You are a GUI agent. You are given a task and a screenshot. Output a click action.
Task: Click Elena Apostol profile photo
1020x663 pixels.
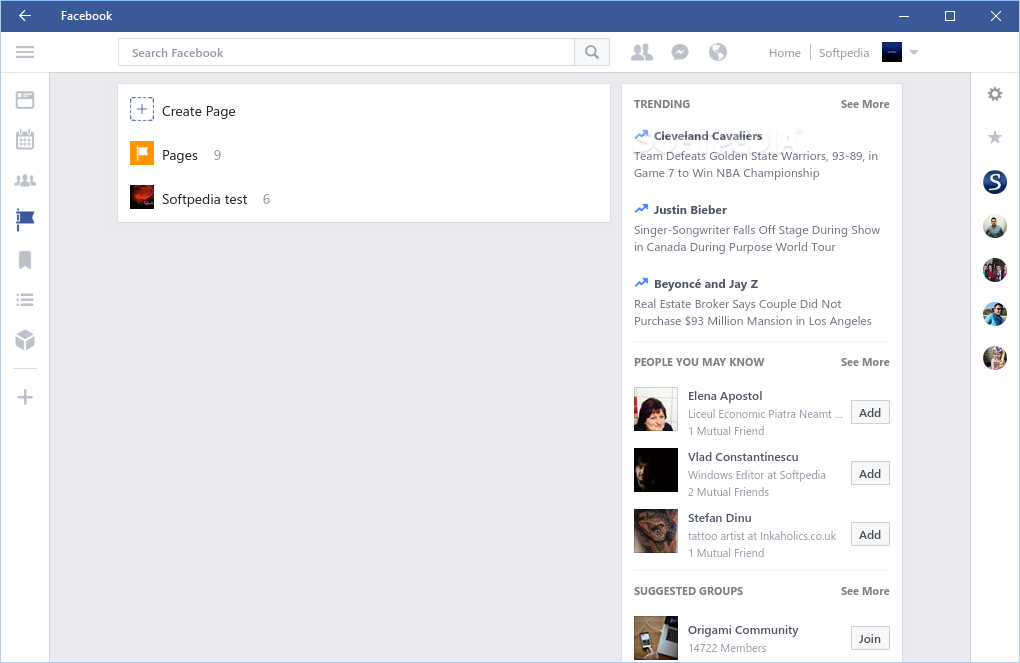[656, 409]
